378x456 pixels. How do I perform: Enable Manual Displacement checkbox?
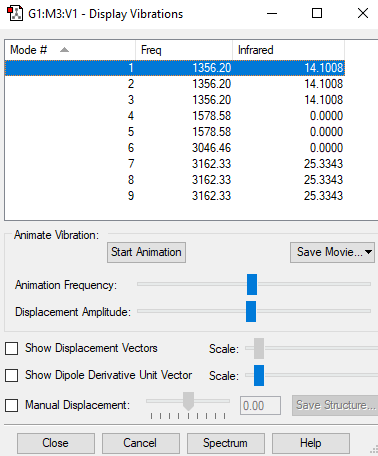tap(12, 405)
